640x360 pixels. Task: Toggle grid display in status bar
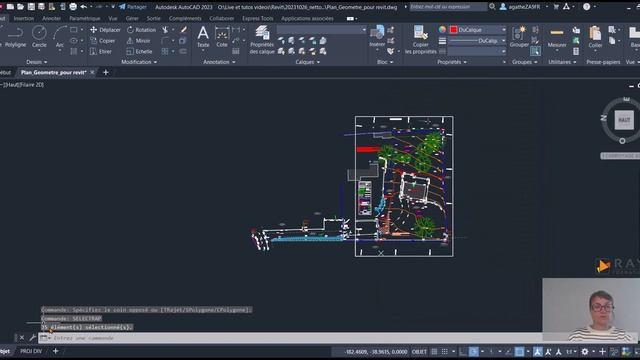coord(434,351)
